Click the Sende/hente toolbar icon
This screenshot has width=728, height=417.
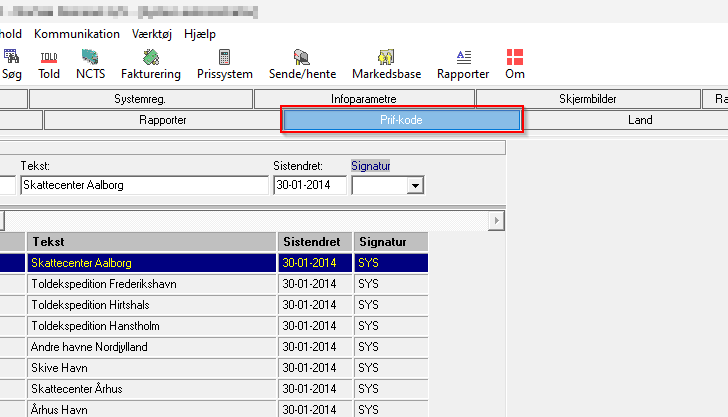(302, 64)
